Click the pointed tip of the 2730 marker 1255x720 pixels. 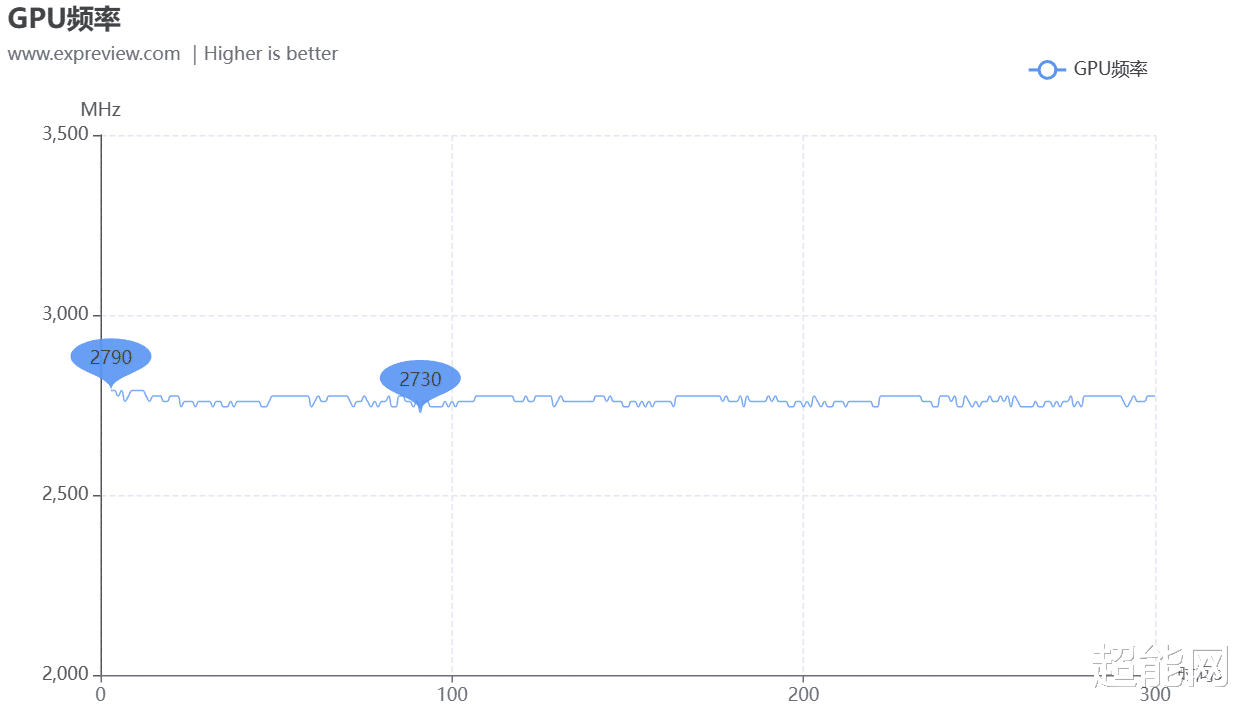(420, 409)
